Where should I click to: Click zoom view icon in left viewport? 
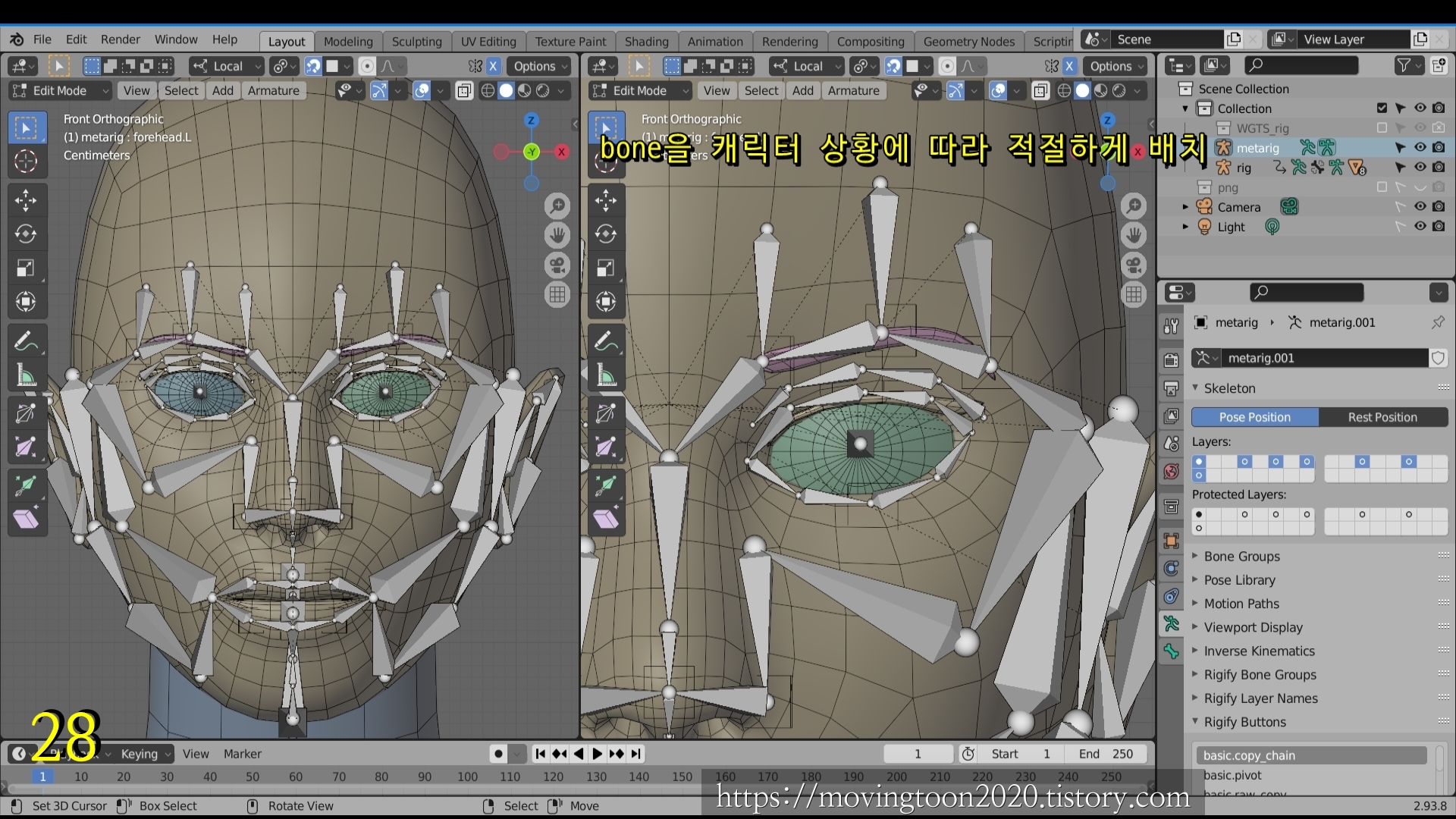pyautogui.click(x=557, y=206)
